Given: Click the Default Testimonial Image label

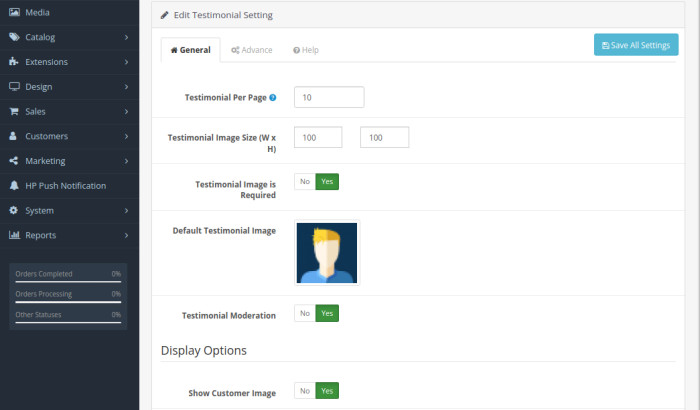Looking at the screenshot, I should [224, 230].
